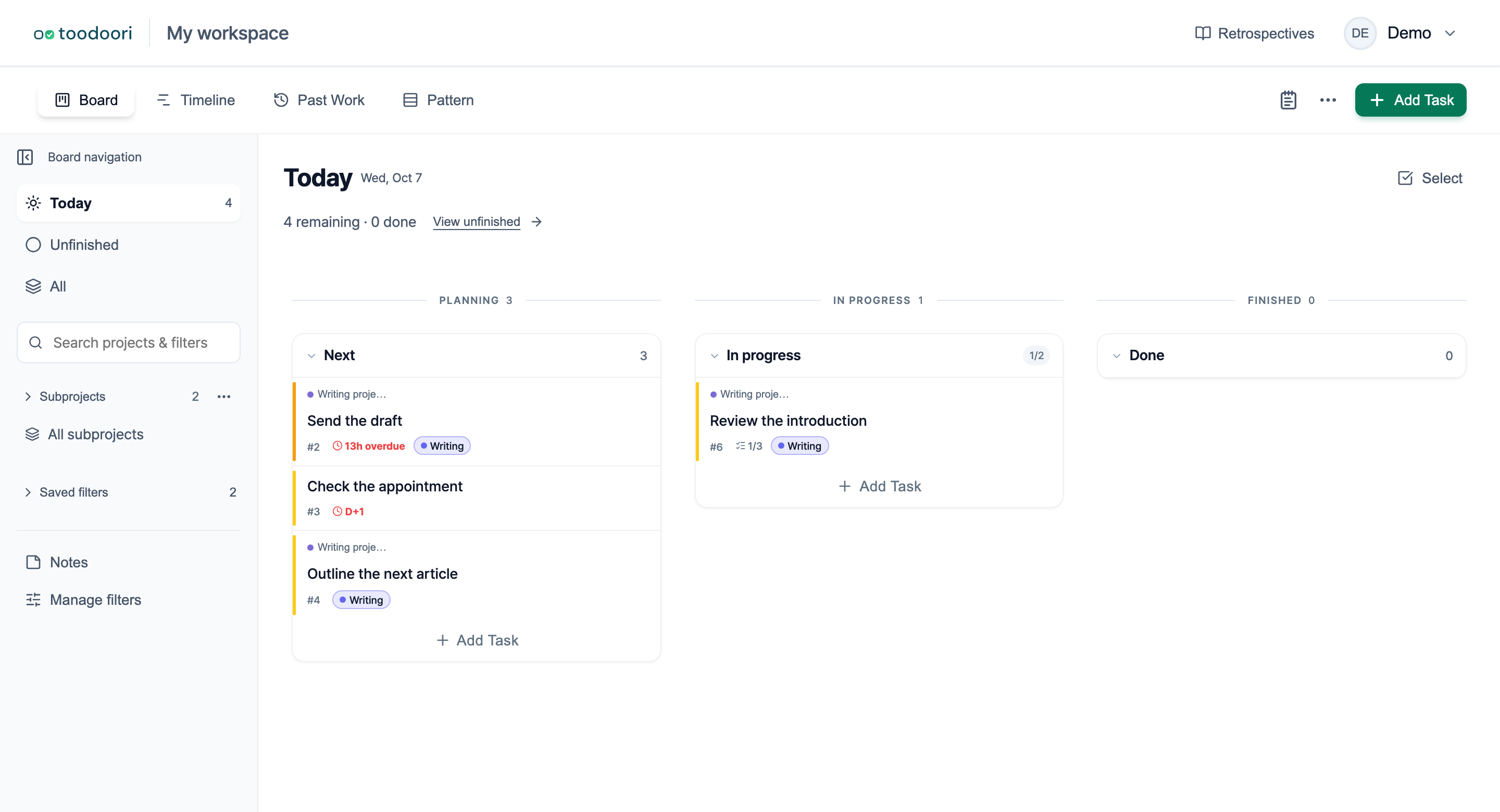Click the DE avatar circle

click(x=1360, y=33)
